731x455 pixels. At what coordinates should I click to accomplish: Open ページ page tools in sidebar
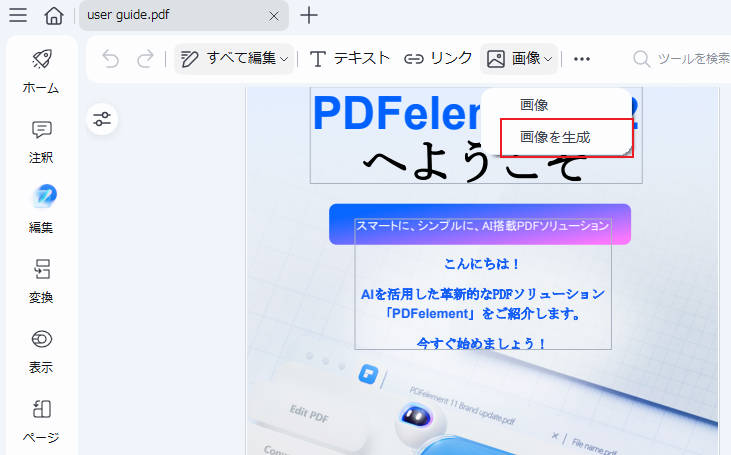[41, 421]
